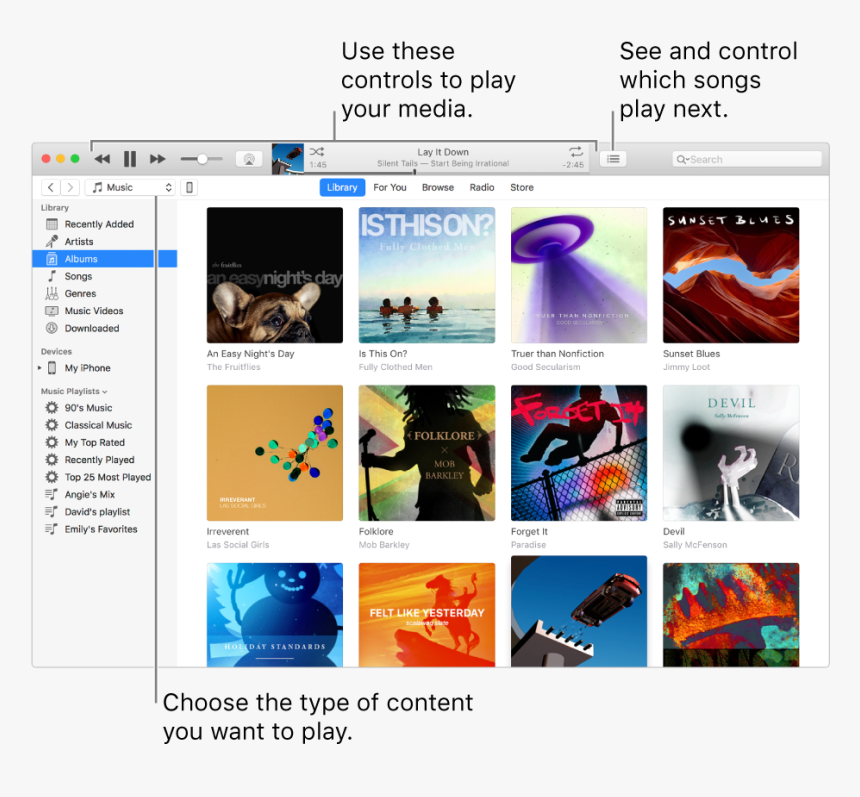Expand the My iPhone disclosure triangle

click(x=39, y=368)
